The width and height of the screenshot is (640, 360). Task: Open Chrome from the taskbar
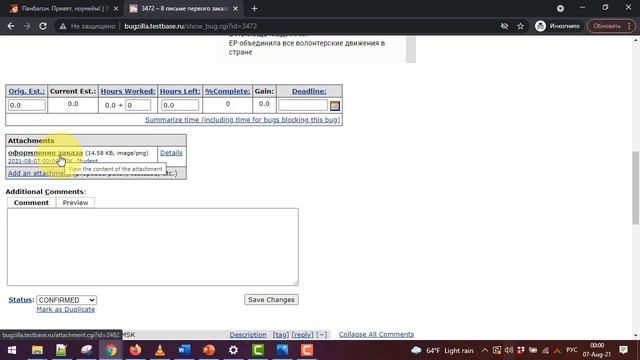point(111,350)
